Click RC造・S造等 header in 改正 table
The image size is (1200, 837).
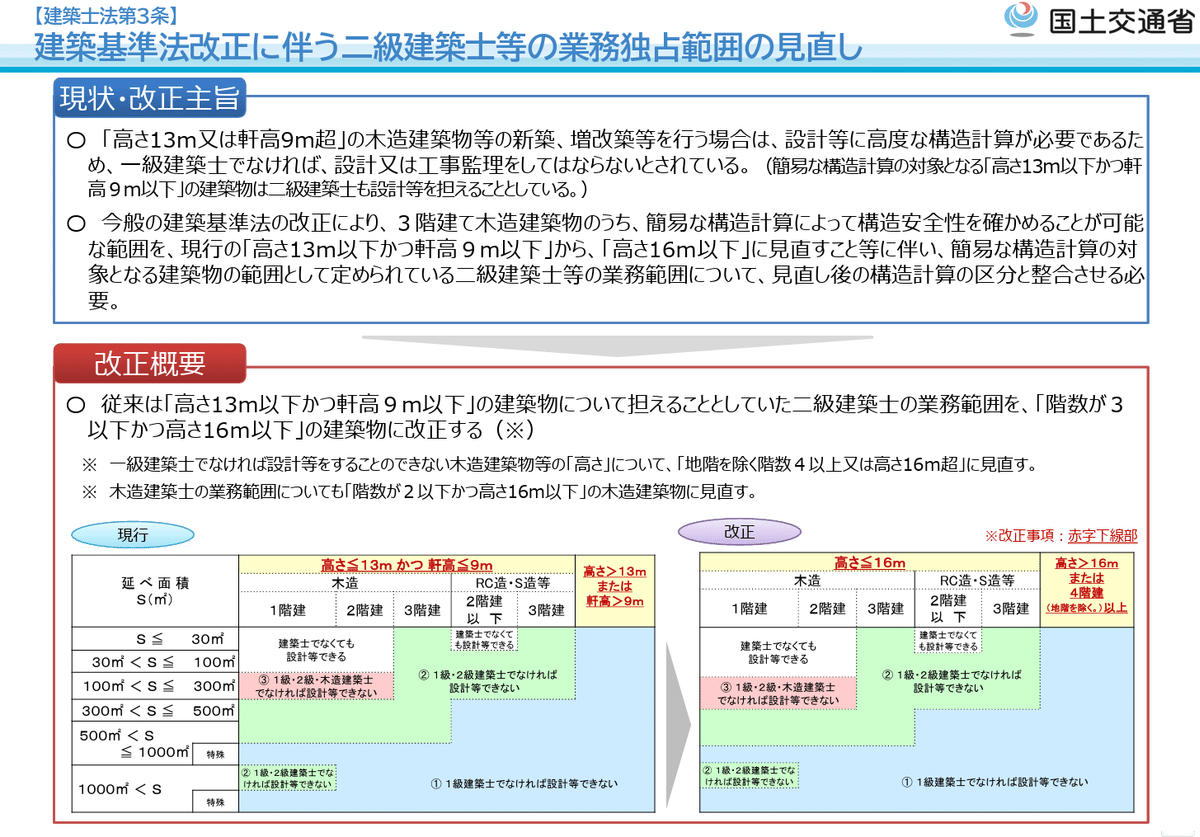click(977, 580)
